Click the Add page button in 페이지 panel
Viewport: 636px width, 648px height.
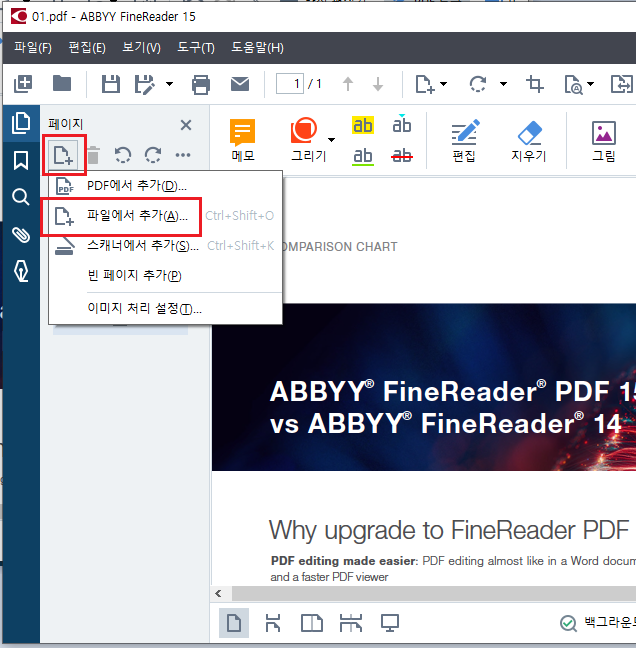click(64, 155)
